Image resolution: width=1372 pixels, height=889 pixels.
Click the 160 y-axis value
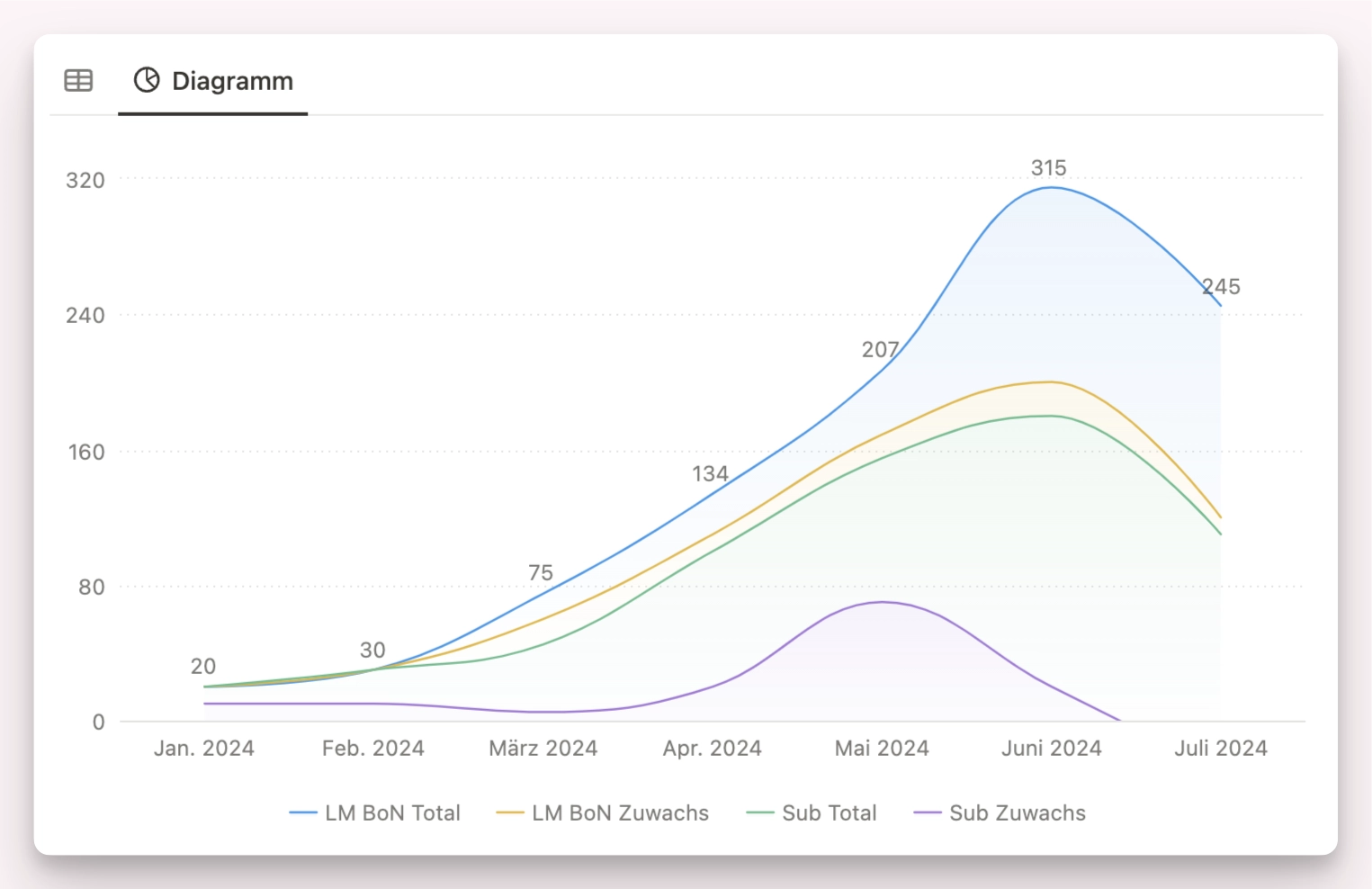coord(86,452)
